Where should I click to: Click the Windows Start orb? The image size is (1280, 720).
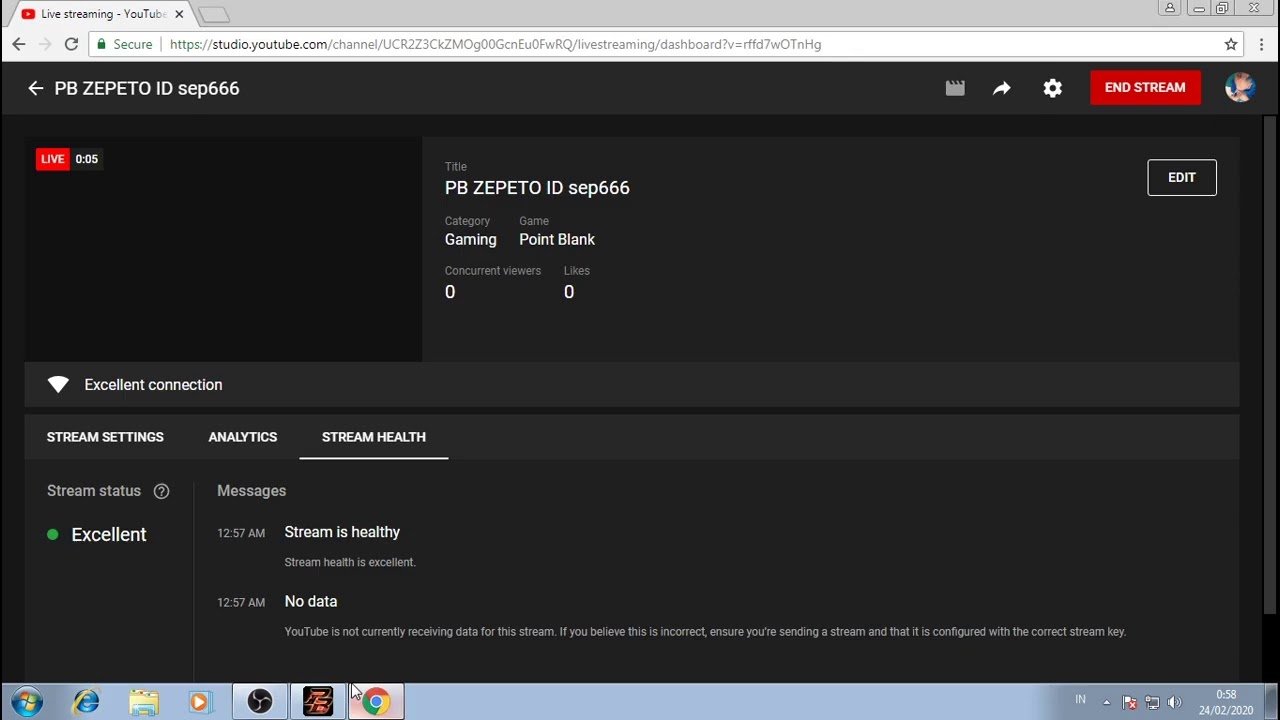tap(27, 701)
